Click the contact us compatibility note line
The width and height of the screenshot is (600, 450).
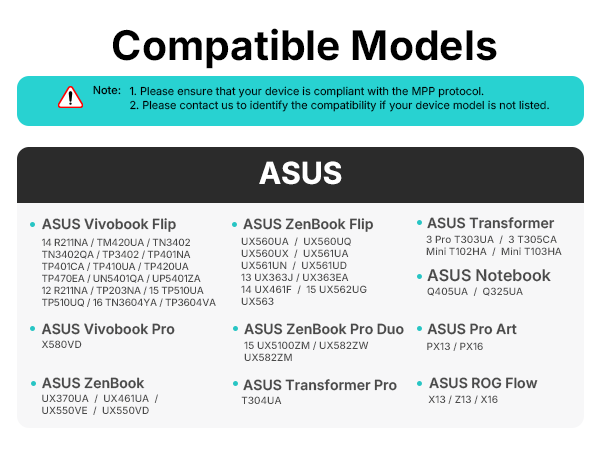tap(339, 105)
